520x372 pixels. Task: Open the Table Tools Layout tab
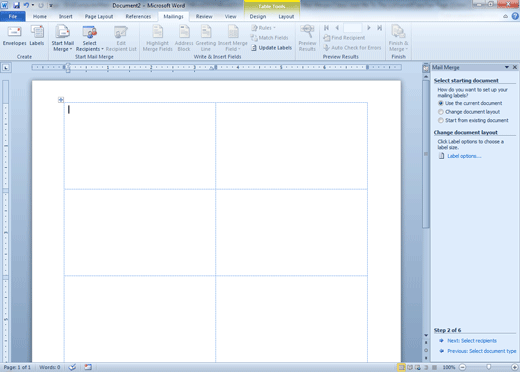[x=286, y=16]
